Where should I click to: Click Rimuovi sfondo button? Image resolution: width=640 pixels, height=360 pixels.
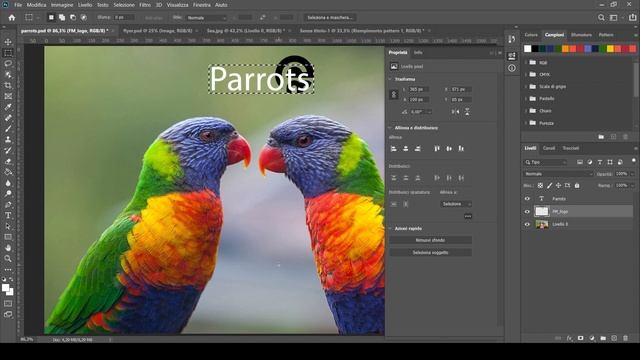coord(430,240)
